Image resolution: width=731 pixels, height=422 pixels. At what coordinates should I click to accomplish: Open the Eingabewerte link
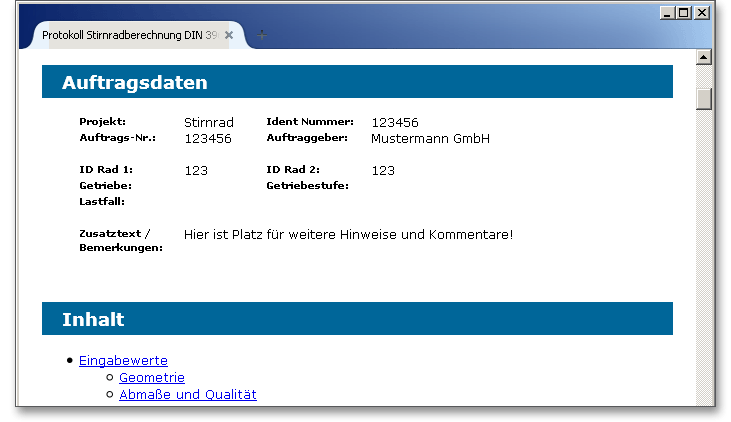[x=123, y=361]
